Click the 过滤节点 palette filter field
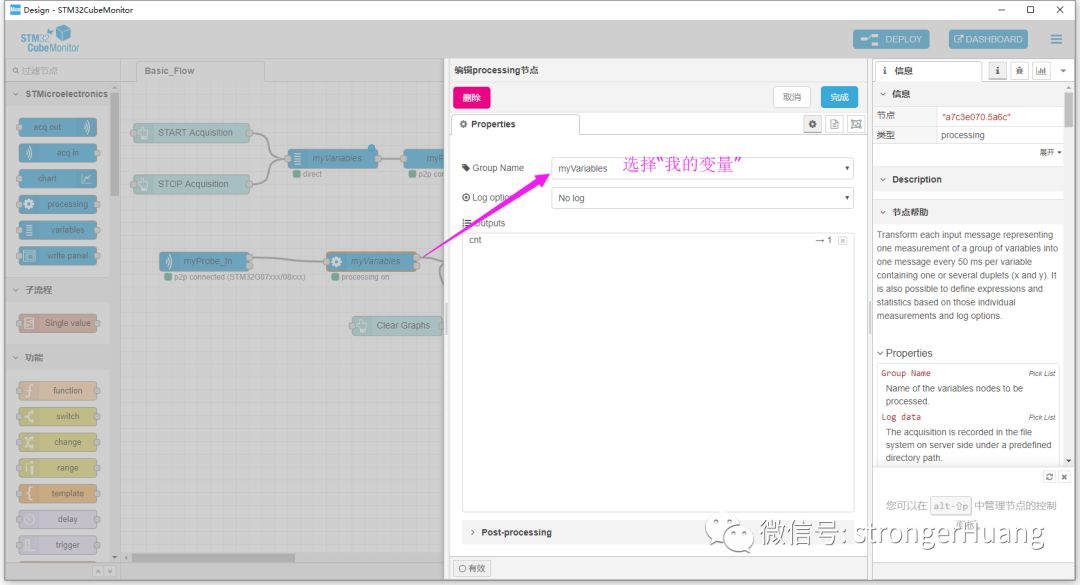This screenshot has height=585, width=1080. point(63,70)
